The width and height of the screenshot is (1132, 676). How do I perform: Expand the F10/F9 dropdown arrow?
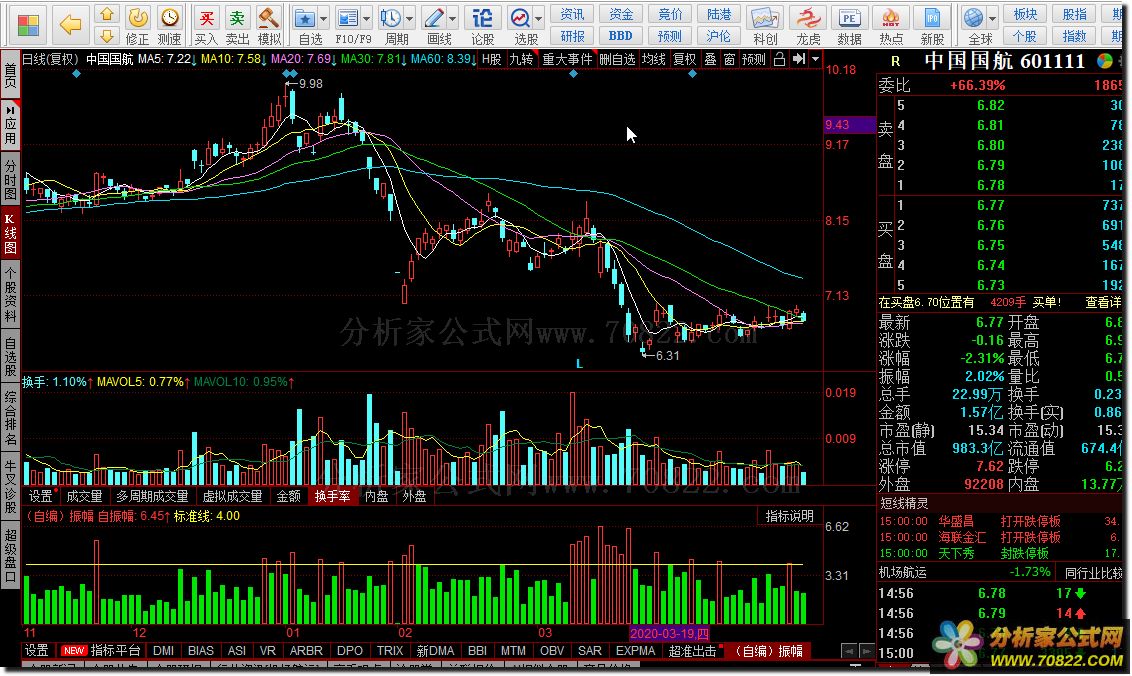point(367,19)
